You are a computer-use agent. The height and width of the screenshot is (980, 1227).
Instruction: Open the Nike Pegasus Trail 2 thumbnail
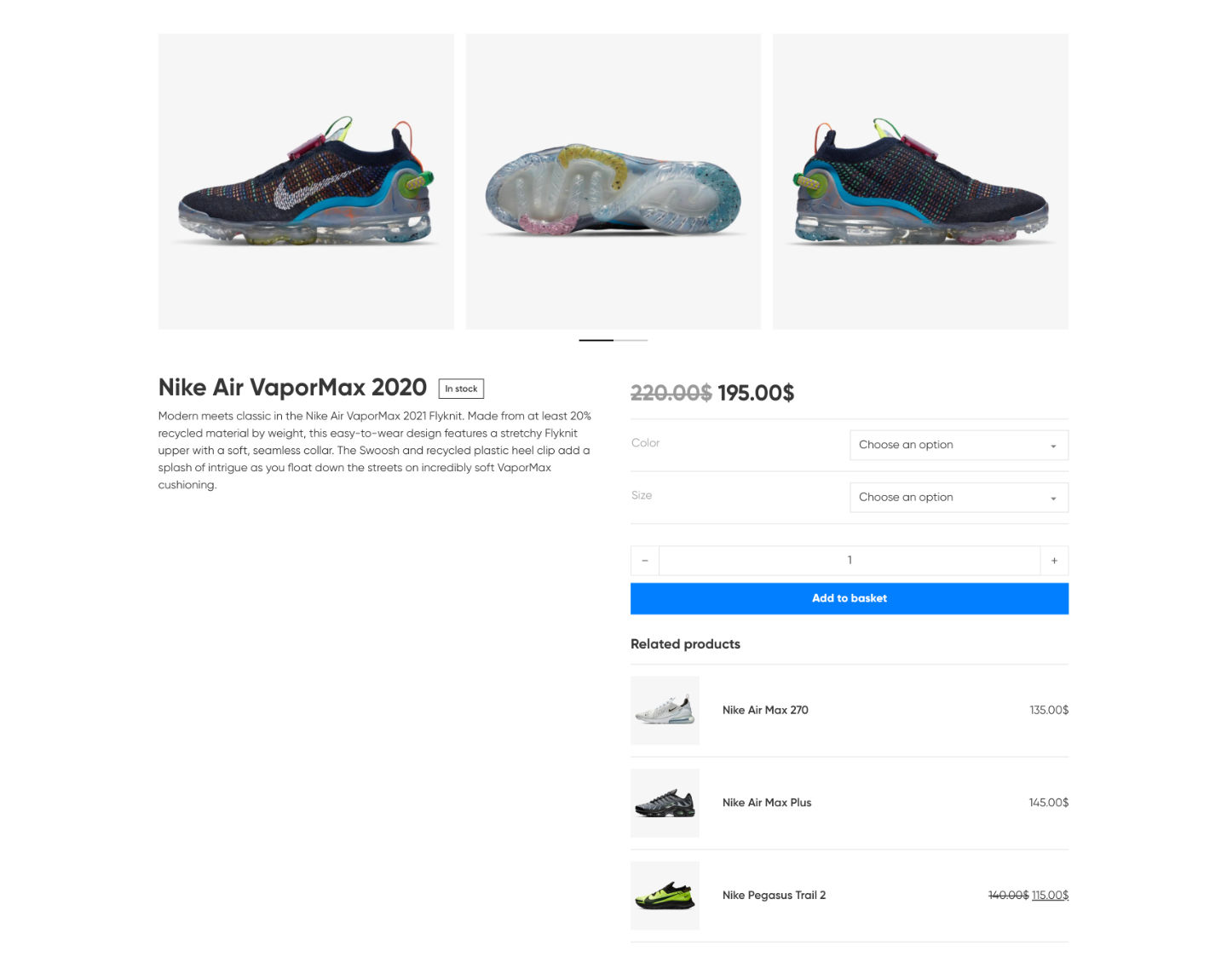click(x=665, y=896)
